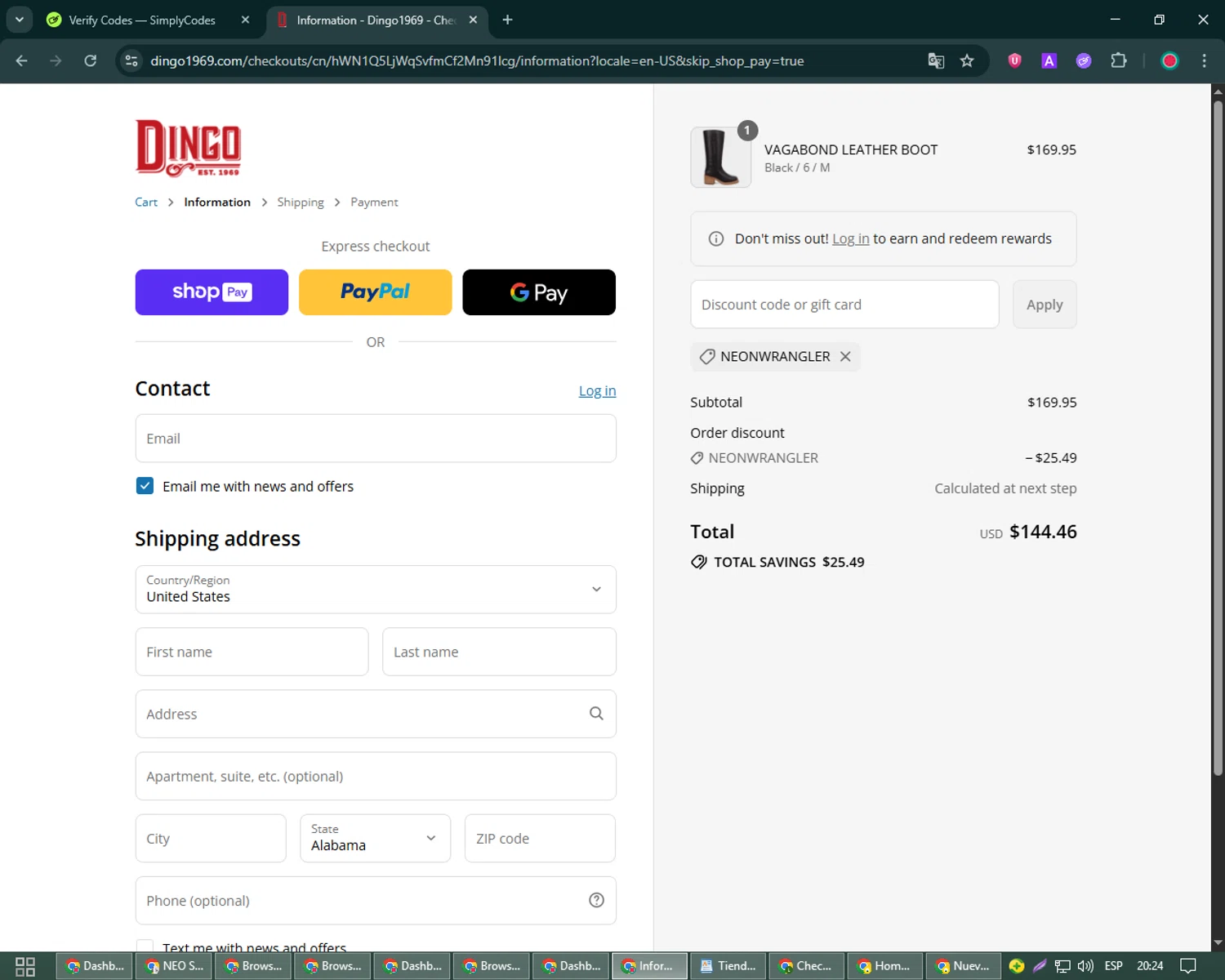The width and height of the screenshot is (1225, 980).
Task: Open the NEO S... taskbar window
Action: [175, 966]
